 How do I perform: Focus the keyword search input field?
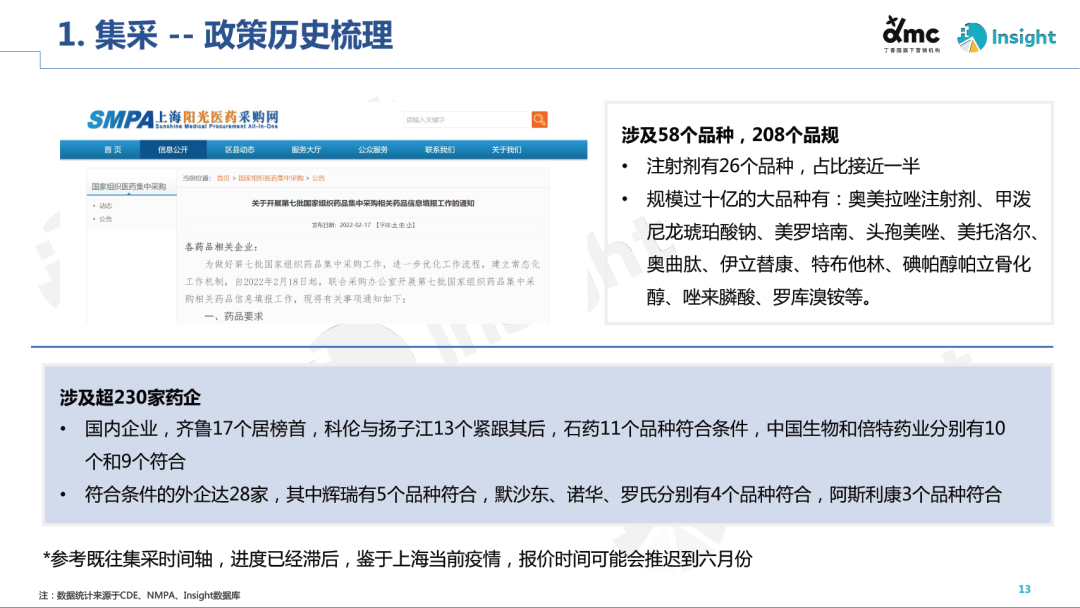point(467,120)
